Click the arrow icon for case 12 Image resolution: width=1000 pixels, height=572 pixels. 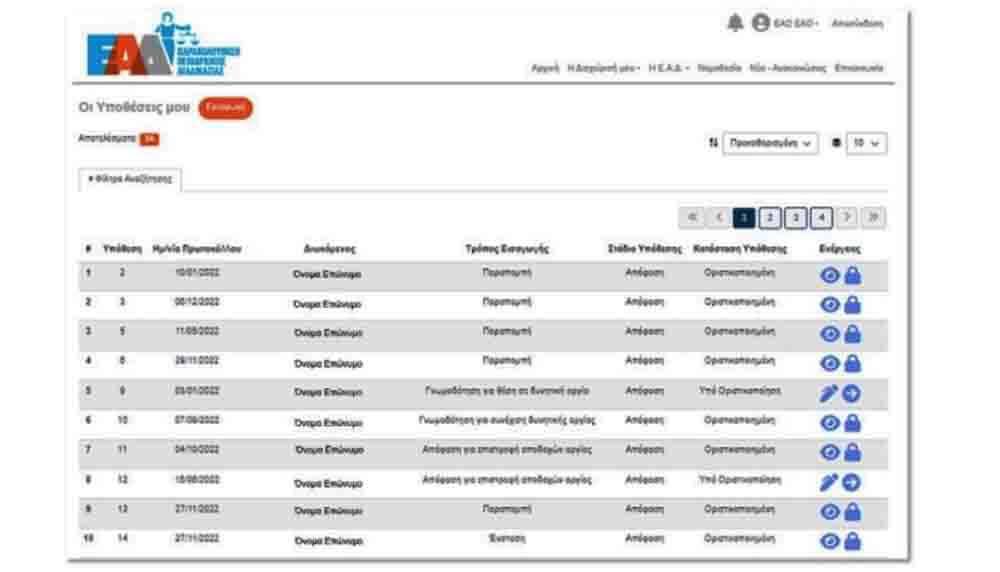pos(851,483)
